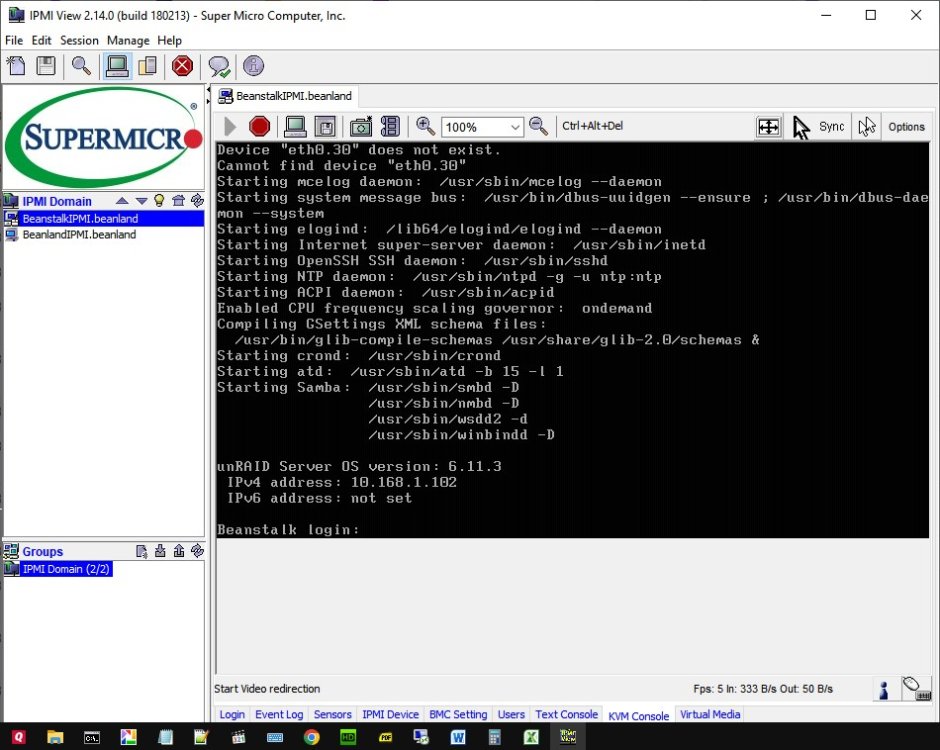Screen dimensions: 940x750
Task: Click the user info icon in the status bar
Action: click(x=884, y=689)
